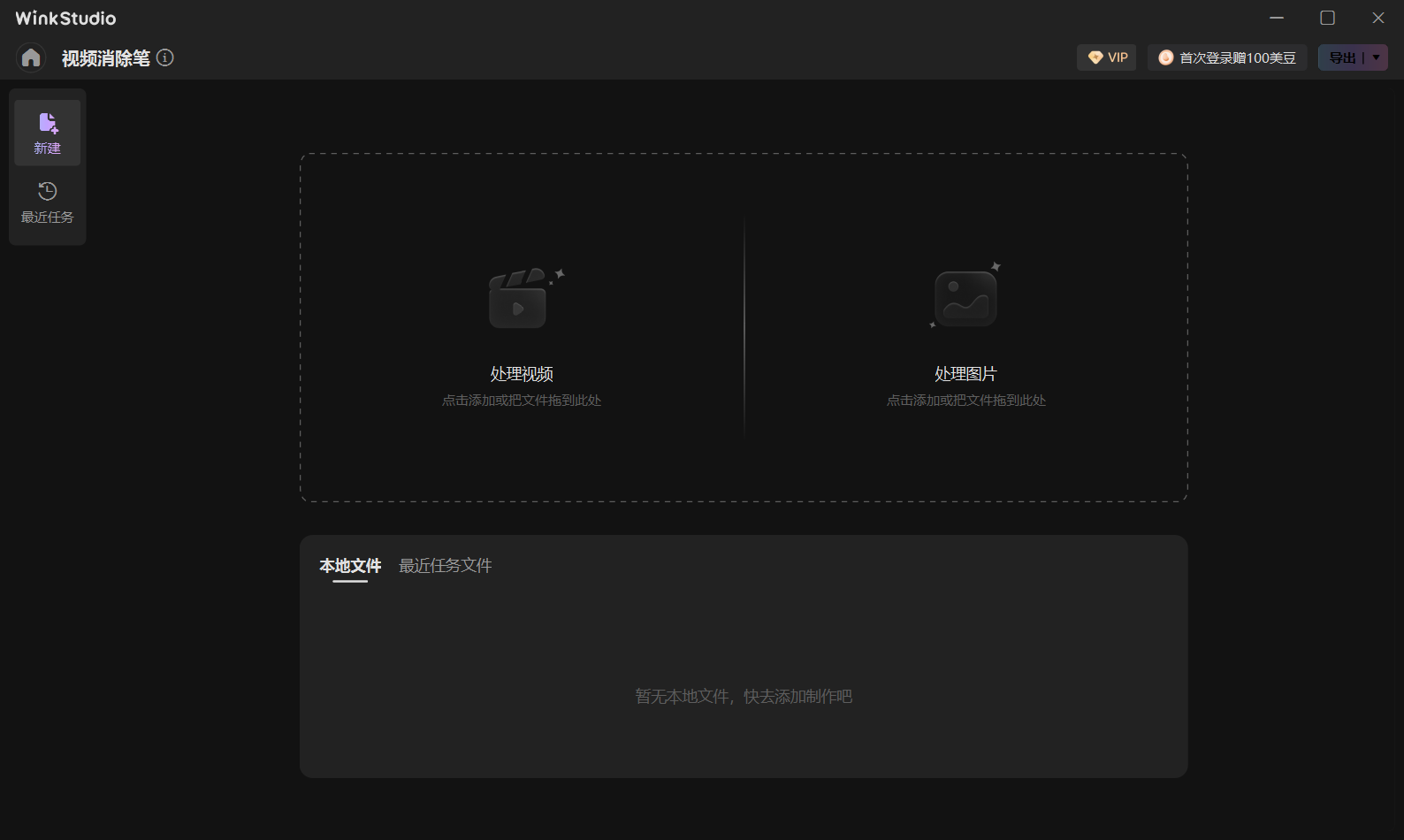Select the 新建 sidebar item
1404x840 pixels.
pyautogui.click(x=48, y=133)
